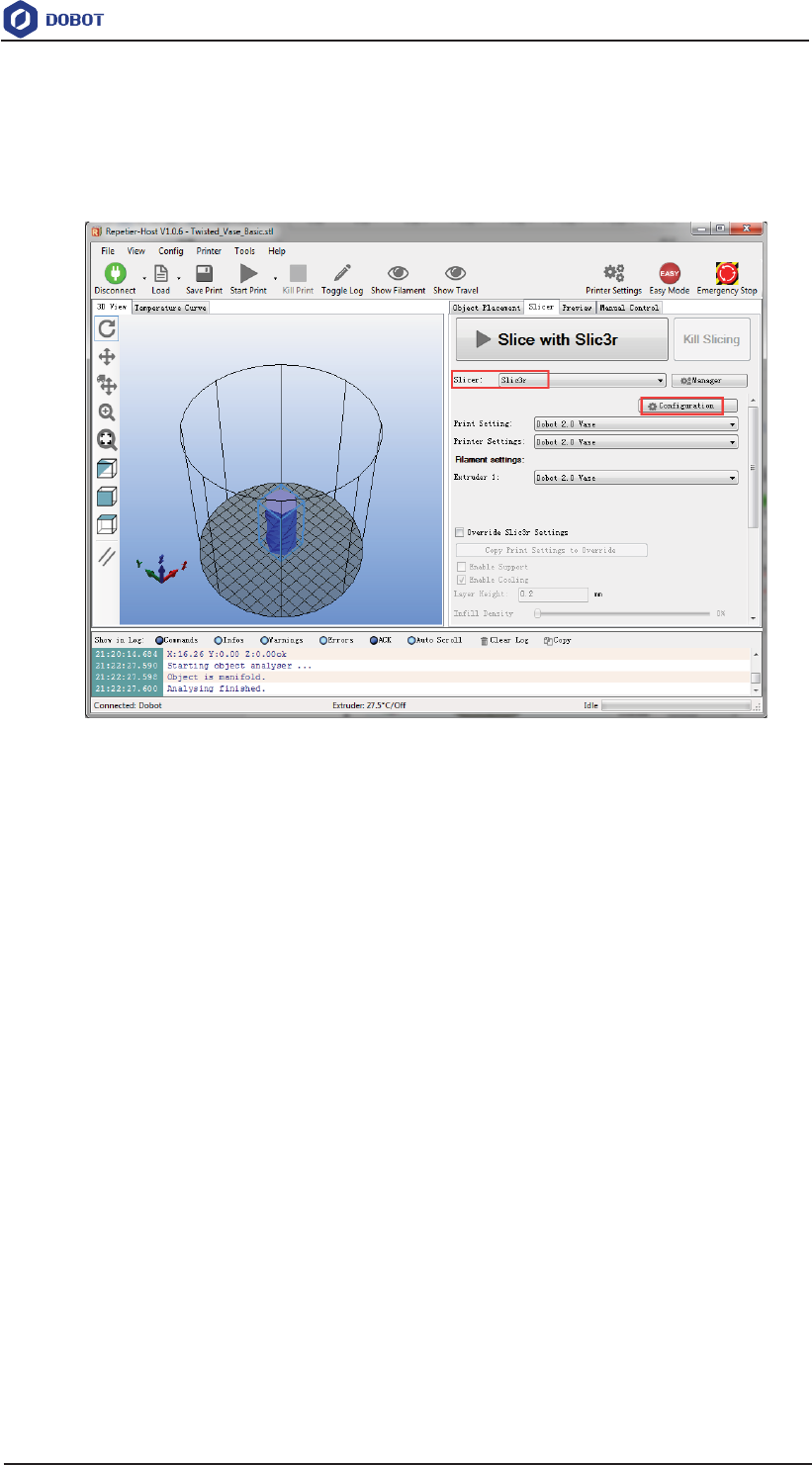Open the File menu
Image resolution: width=812 pixels, height=1465 pixels.
point(108,251)
